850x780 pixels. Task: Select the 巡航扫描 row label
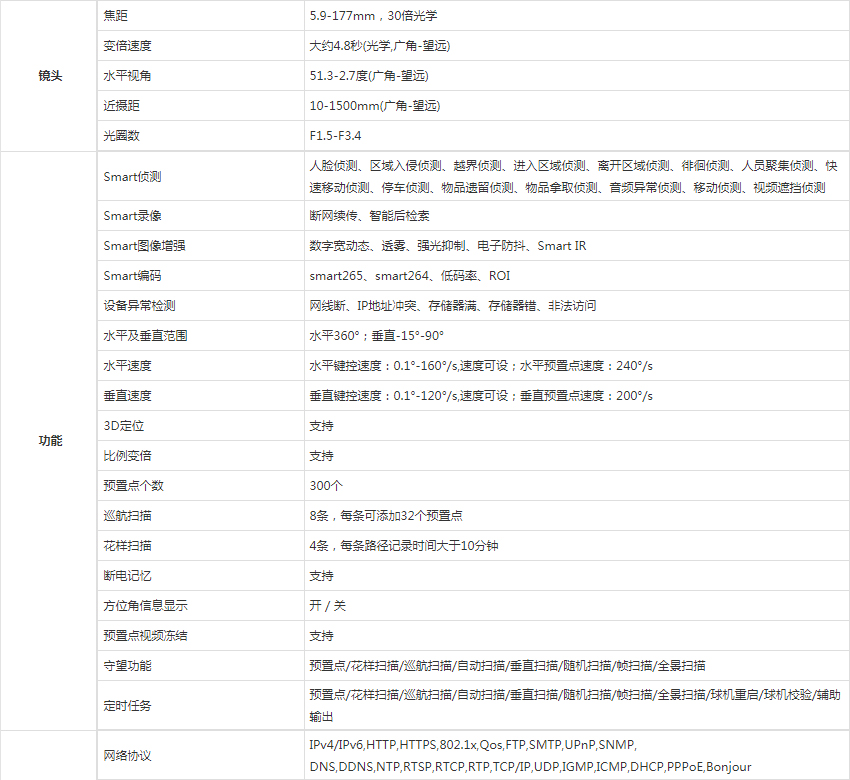point(127,516)
